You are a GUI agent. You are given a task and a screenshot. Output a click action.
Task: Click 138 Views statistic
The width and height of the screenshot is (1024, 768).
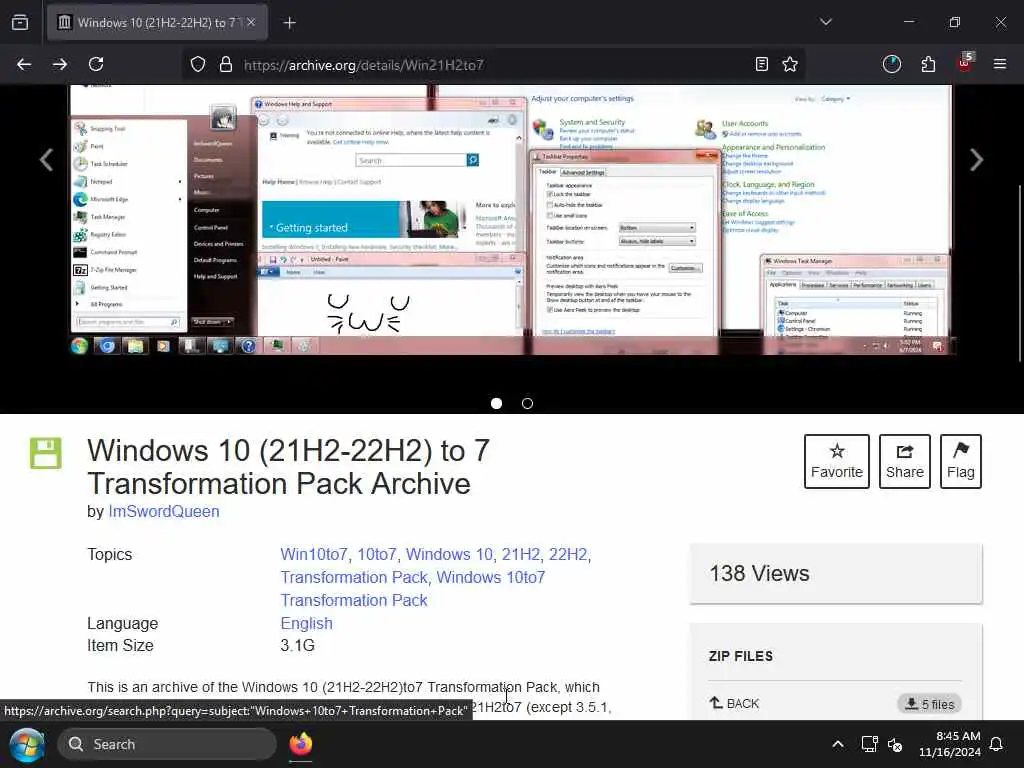760,573
